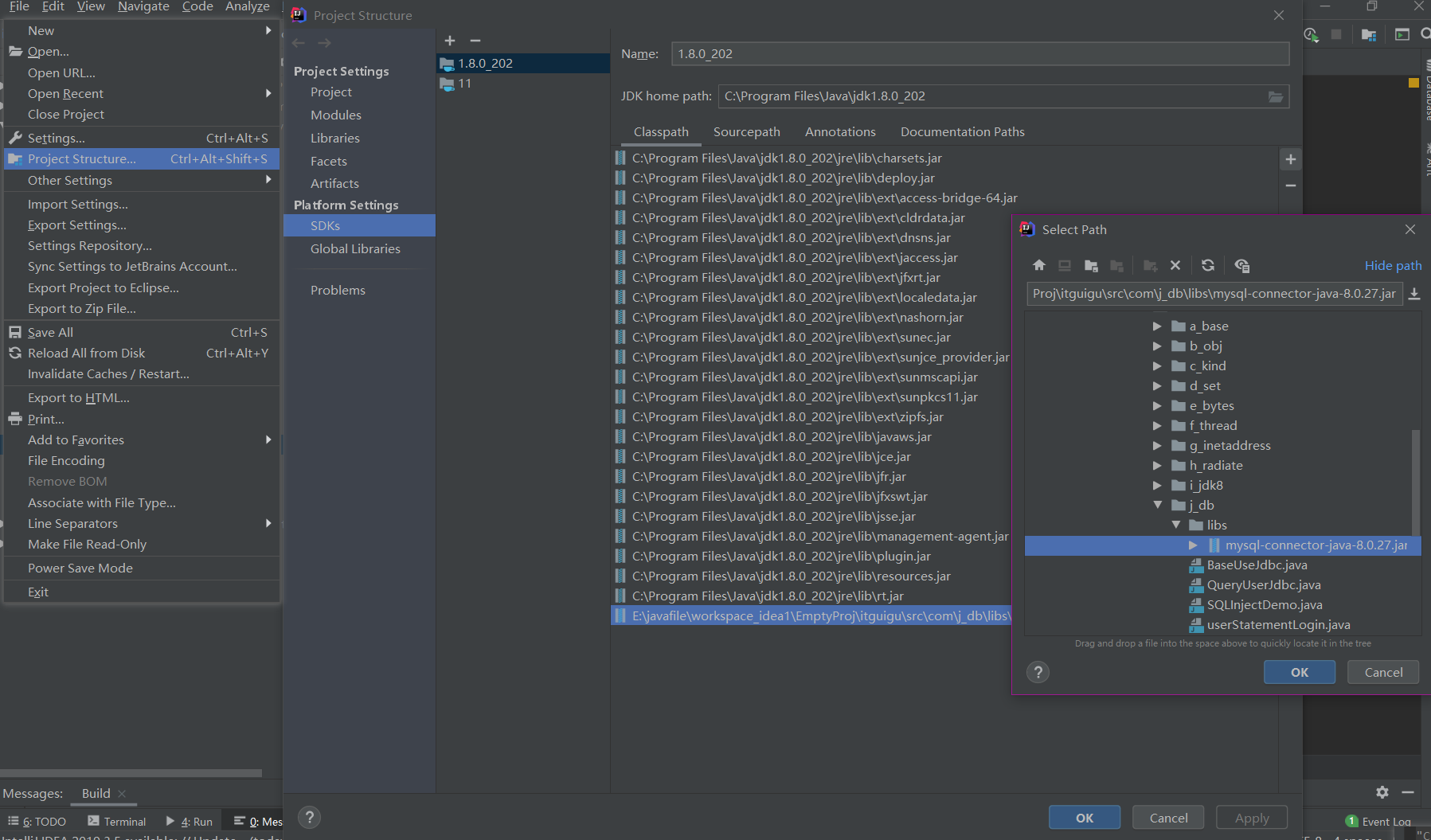Expand the f_thread folder
The image size is (1431, 840).
click(1157, 426)
